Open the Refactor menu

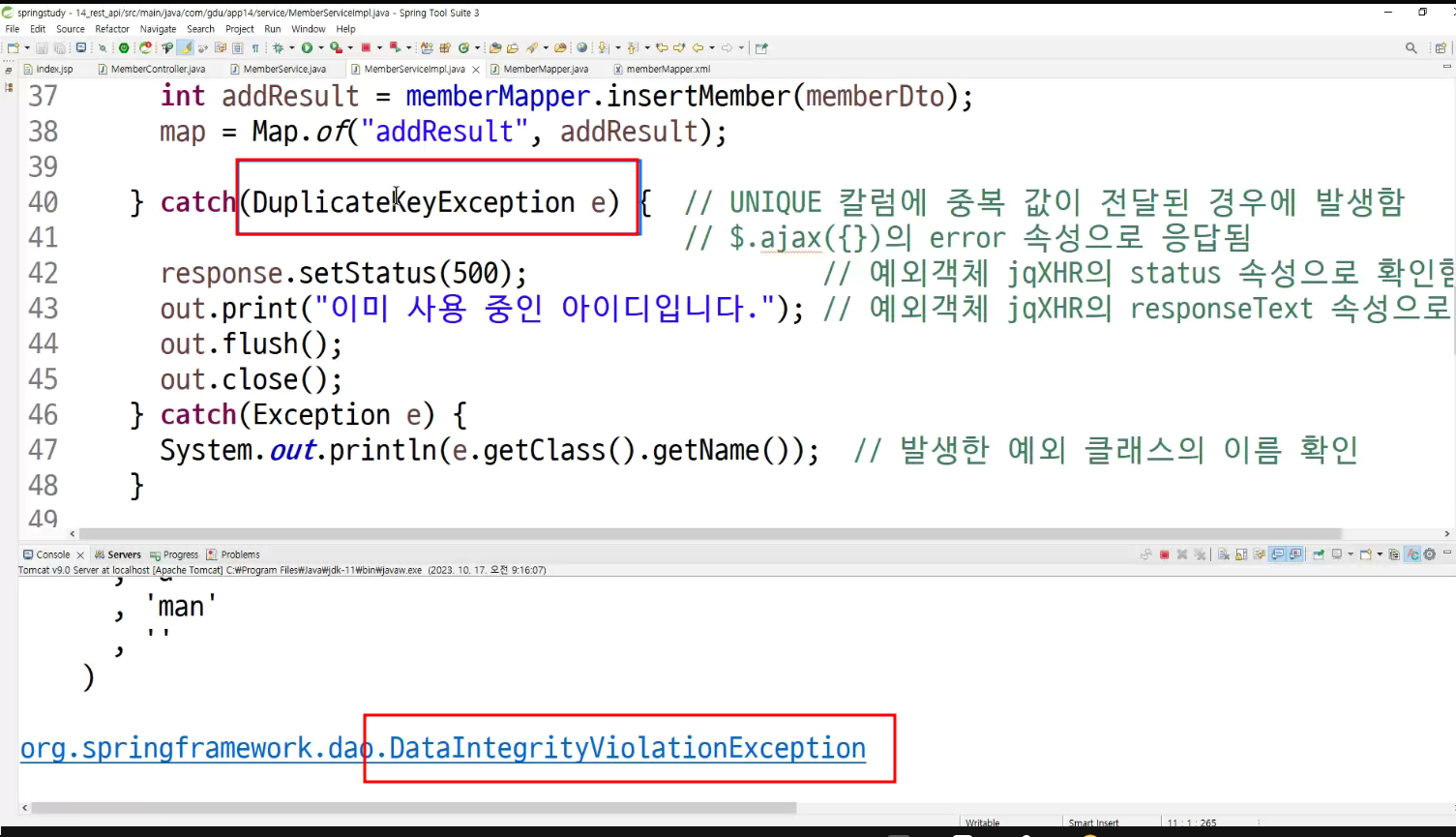(x=112, y=29)
